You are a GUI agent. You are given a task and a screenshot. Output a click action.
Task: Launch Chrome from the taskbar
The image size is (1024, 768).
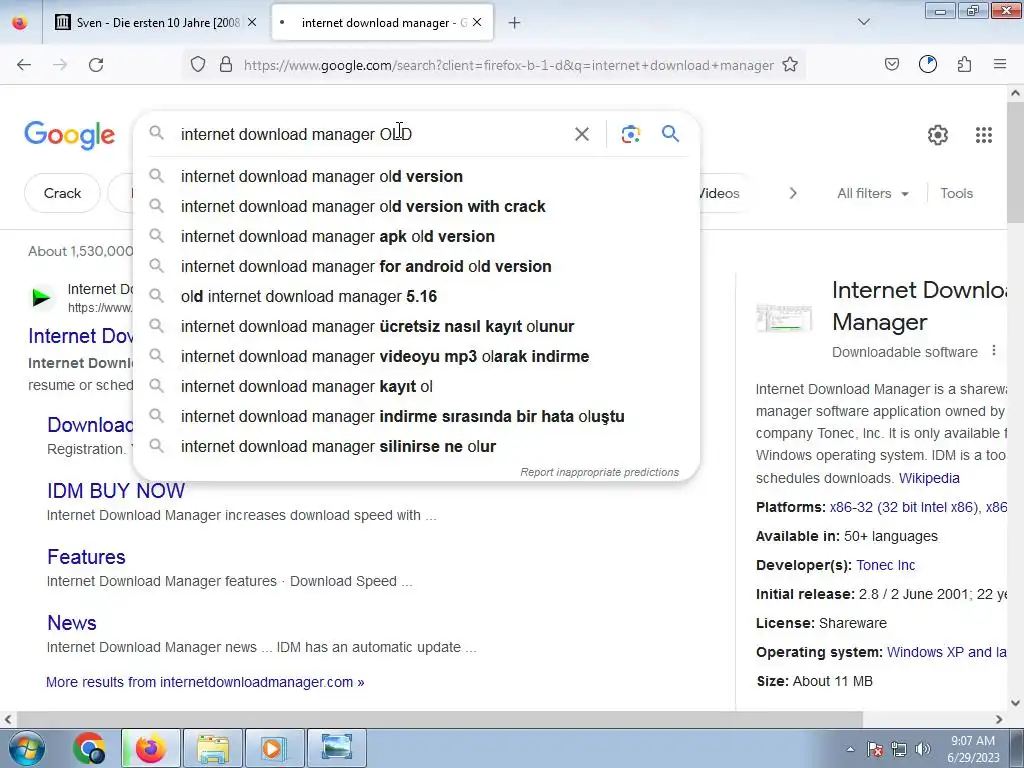click(x=89, y=748)
